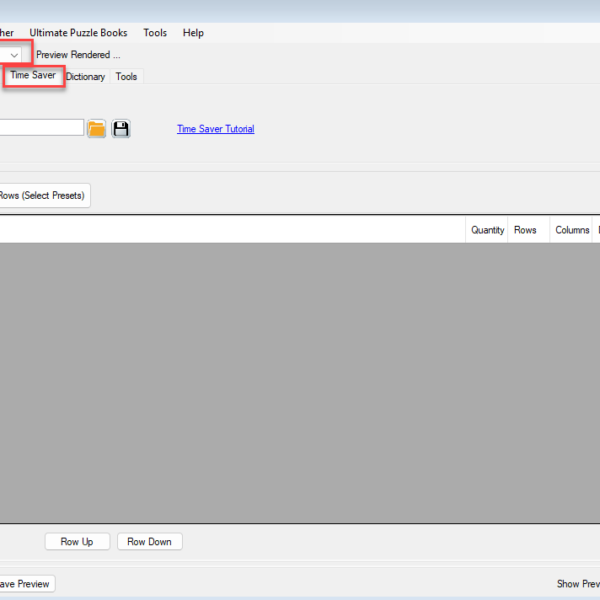Screen dimensions: 600x600
Task: Switch to the Dictionary tab
Action: coord(86,77)
